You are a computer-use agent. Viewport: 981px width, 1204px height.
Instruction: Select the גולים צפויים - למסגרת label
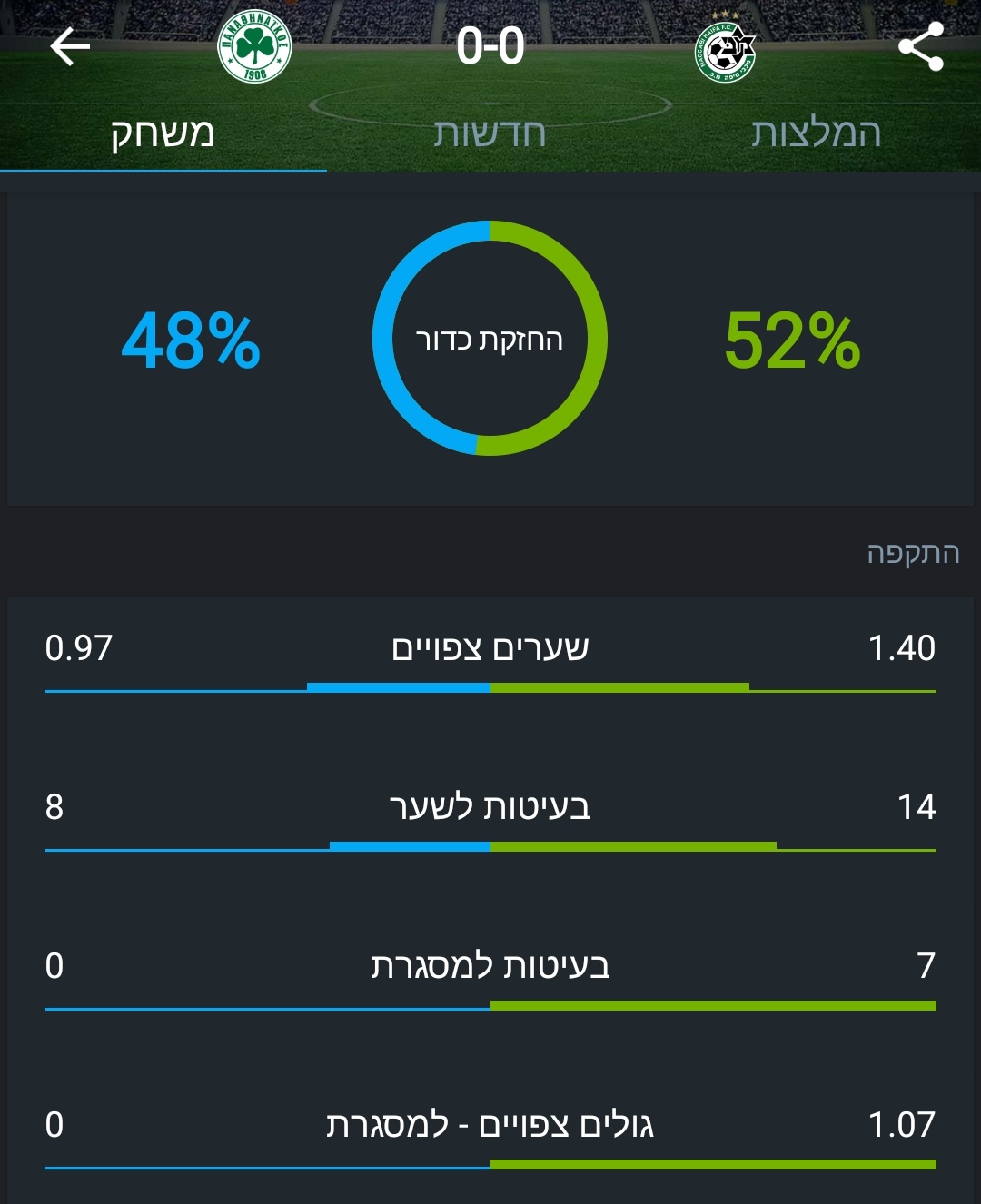click(x=490, y=1124)
